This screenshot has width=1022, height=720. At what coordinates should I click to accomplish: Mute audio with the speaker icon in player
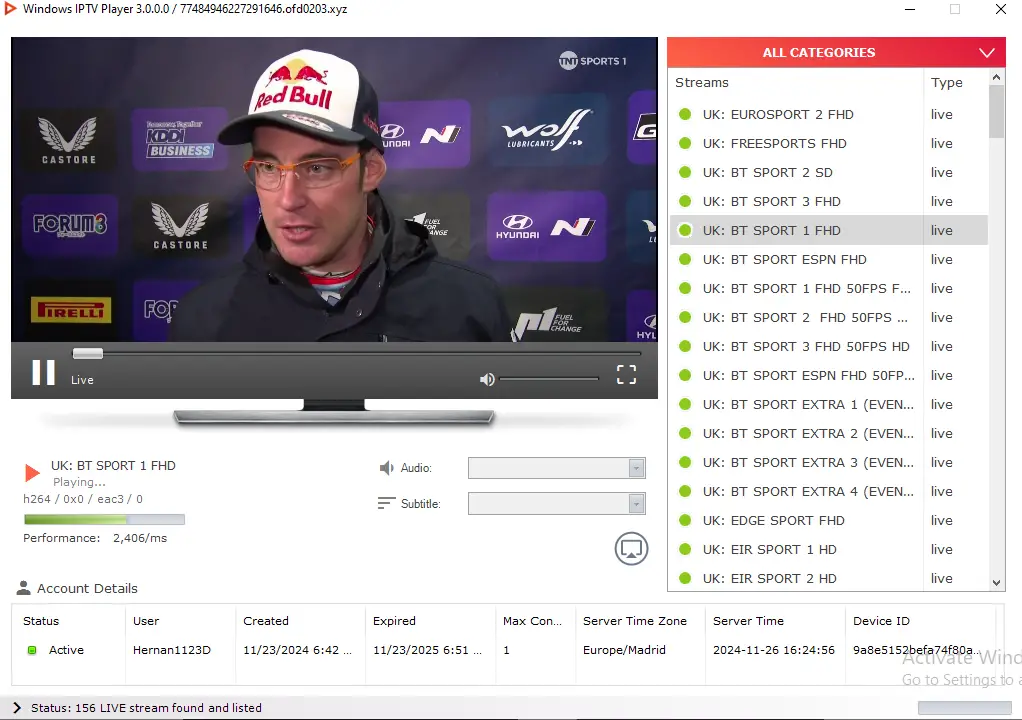click(487, 379)
